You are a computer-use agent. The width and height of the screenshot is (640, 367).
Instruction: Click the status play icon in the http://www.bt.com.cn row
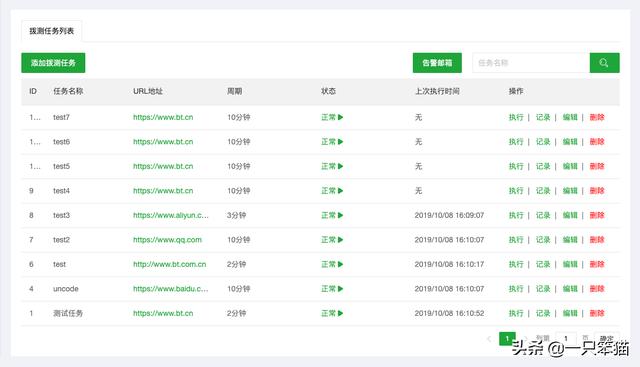(x=340, y=265)
